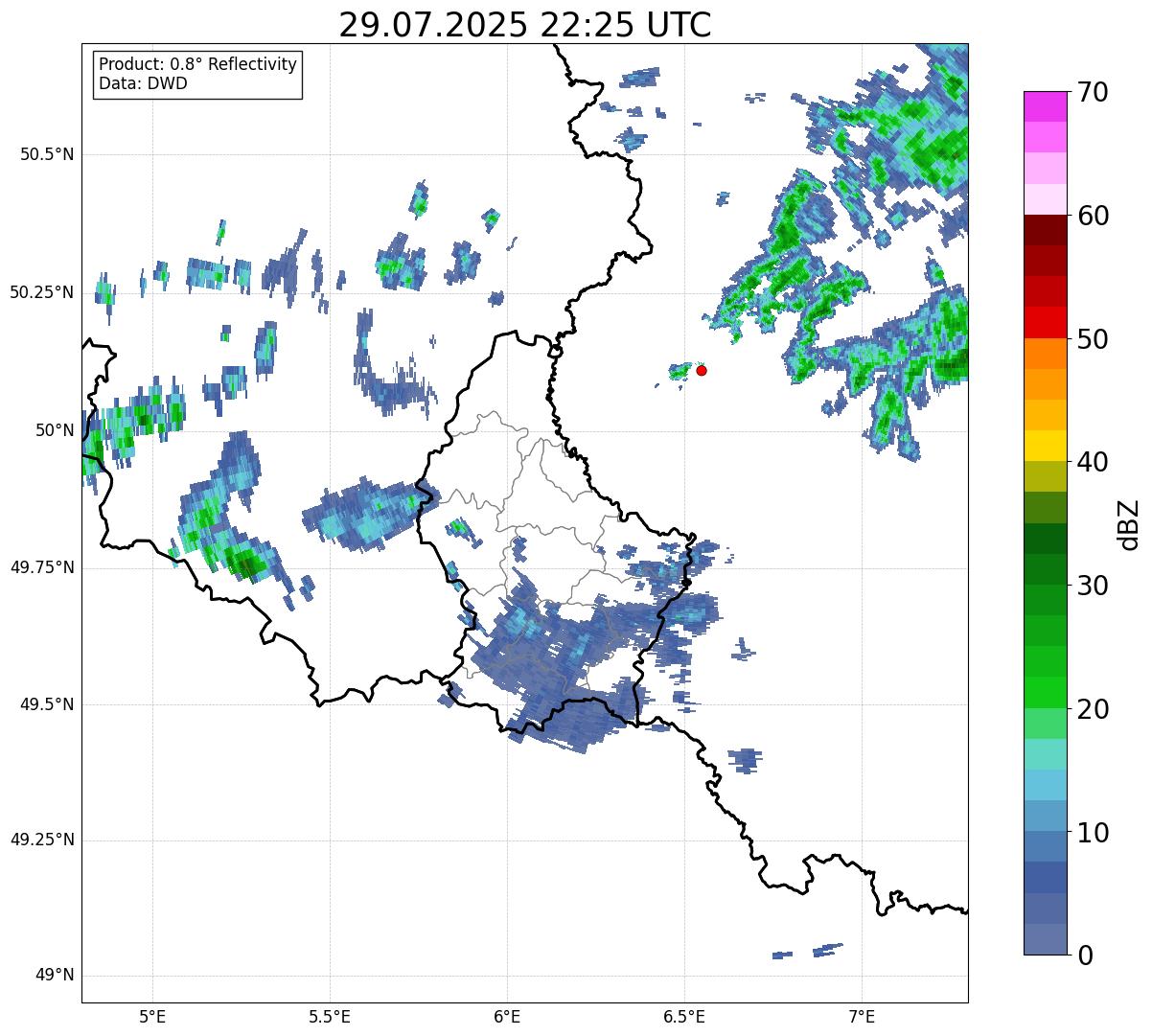Viewport: 1152px width, 1036px height.
Task: Click the 50.25°N latitude label
Action: tap(42, 292)
